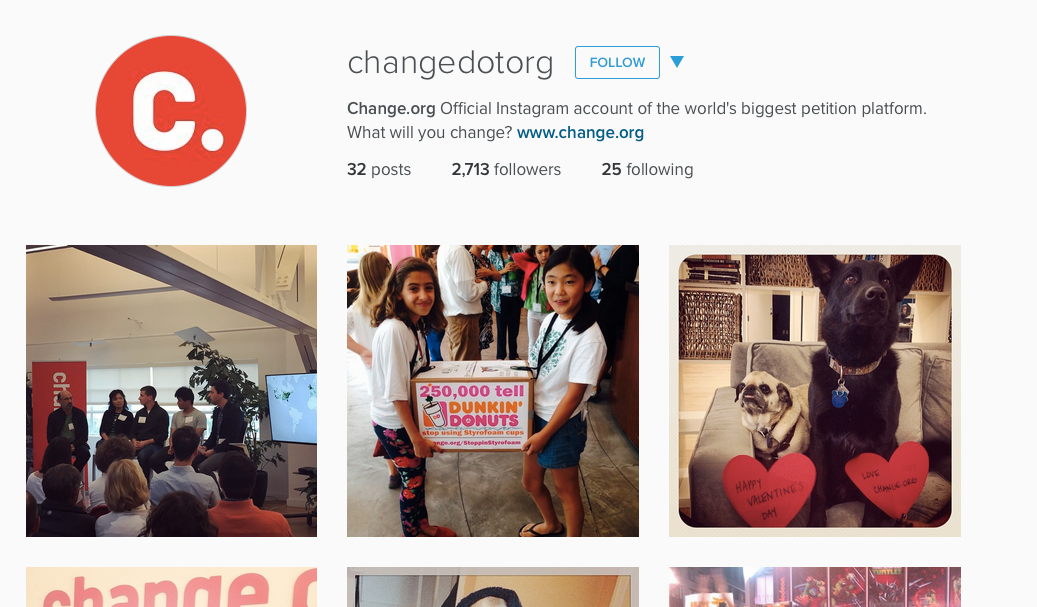Click the white C letter in the avatar
1037x607 pixels.
pyautogui.click(x=165, y=110)
